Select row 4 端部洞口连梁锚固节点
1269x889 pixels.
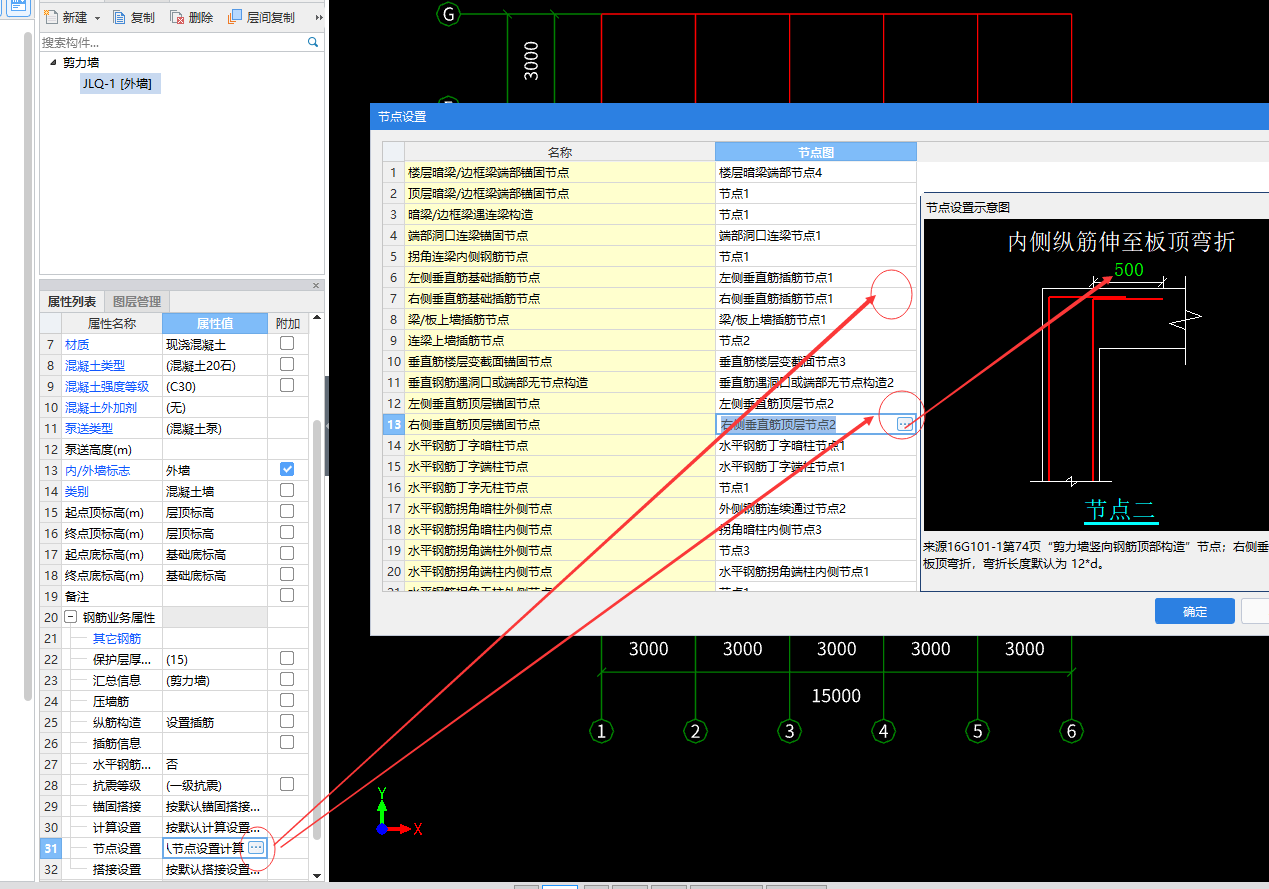click(560, 236)
